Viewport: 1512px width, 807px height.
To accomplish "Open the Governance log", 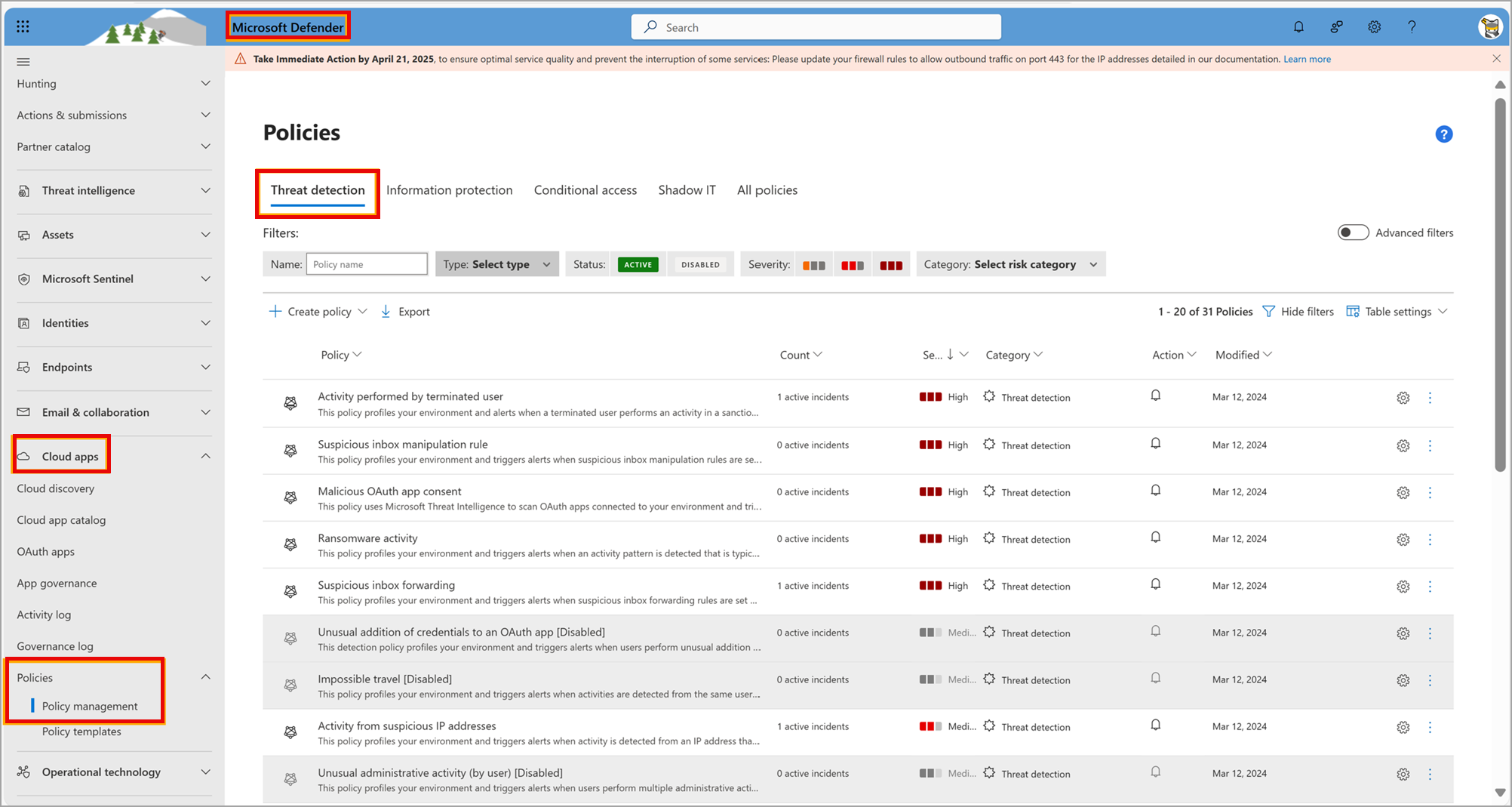I will tap(55, 646).
